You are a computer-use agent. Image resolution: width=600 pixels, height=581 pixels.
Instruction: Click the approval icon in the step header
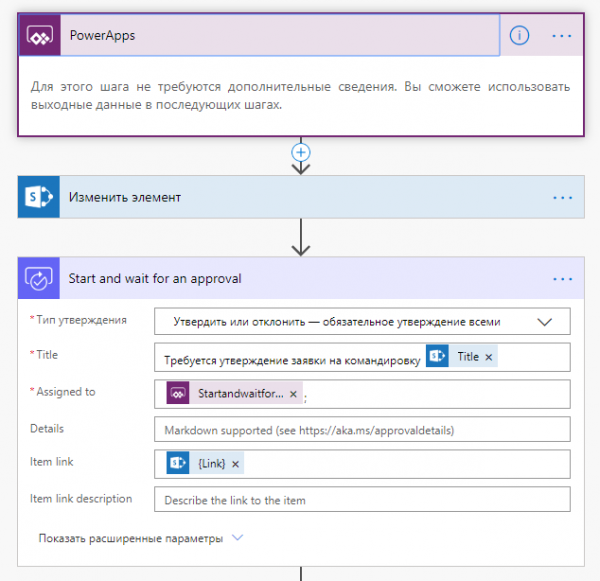38,279
